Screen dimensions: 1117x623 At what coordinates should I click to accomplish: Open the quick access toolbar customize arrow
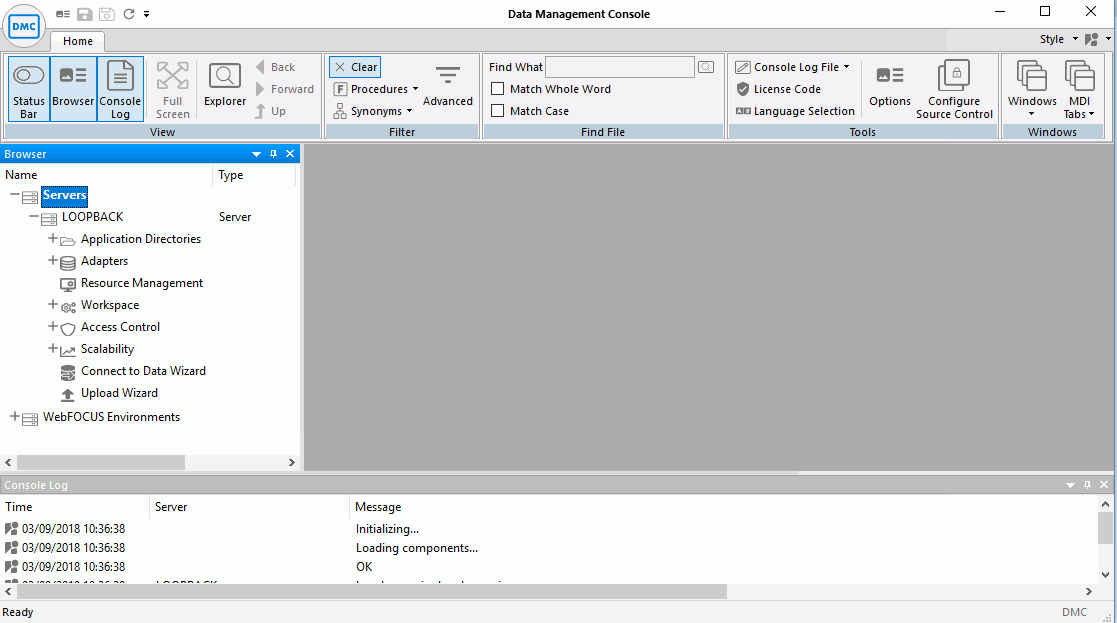click(x=147, y=14)
